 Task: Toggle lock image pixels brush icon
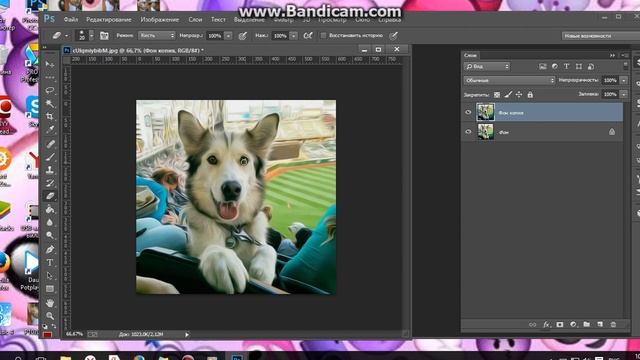point(508,95)
